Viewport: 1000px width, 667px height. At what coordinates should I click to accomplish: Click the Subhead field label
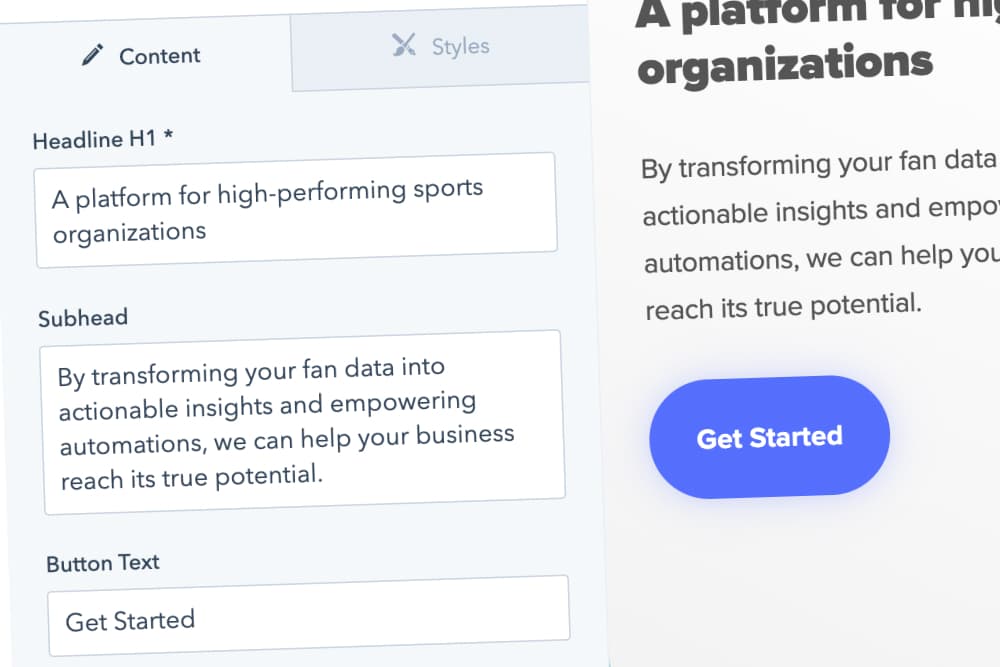pos(83,318)
